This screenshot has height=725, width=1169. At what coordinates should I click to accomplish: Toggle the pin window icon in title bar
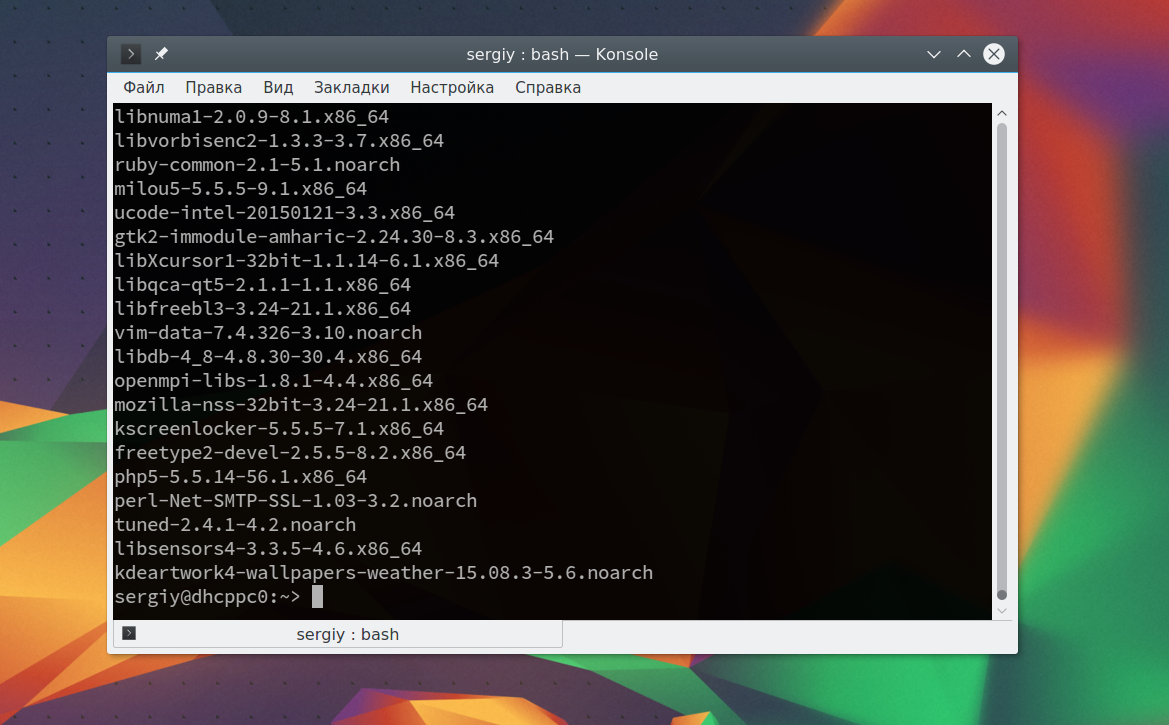[x=161, y=54]
